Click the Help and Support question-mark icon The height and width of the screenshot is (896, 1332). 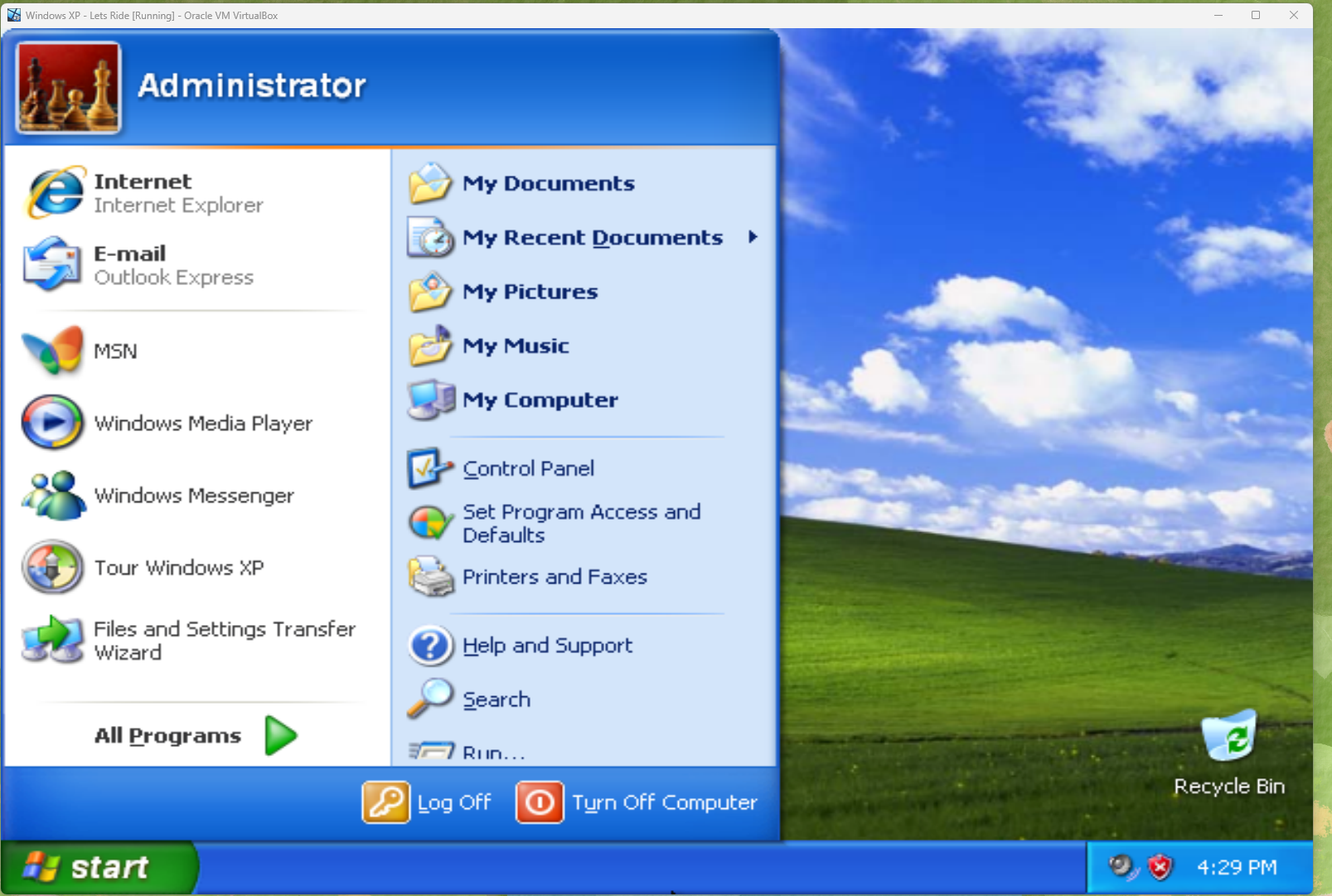click(x=430, y=646)
